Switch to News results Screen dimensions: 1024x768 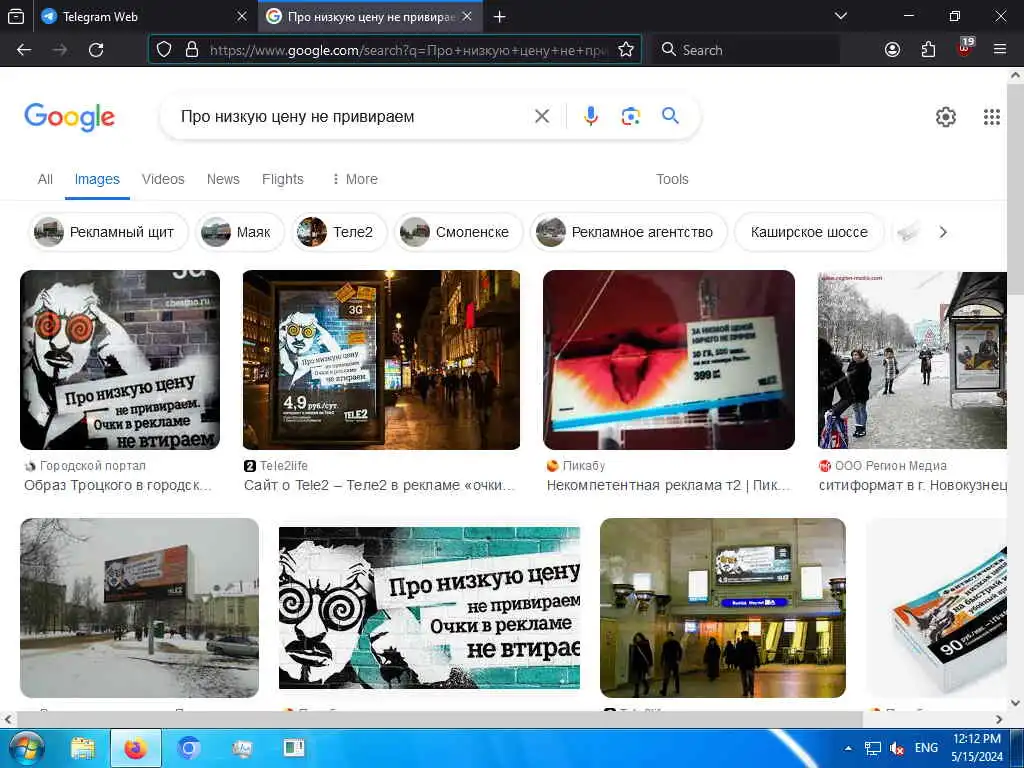[x=223, y=179]
